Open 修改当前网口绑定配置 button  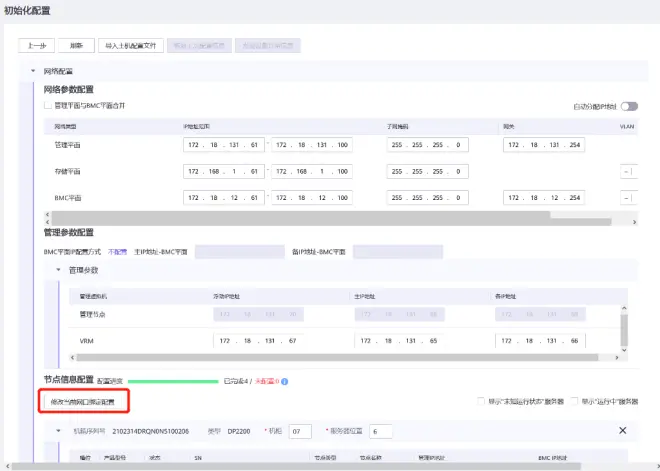click(x=83, y=402)
